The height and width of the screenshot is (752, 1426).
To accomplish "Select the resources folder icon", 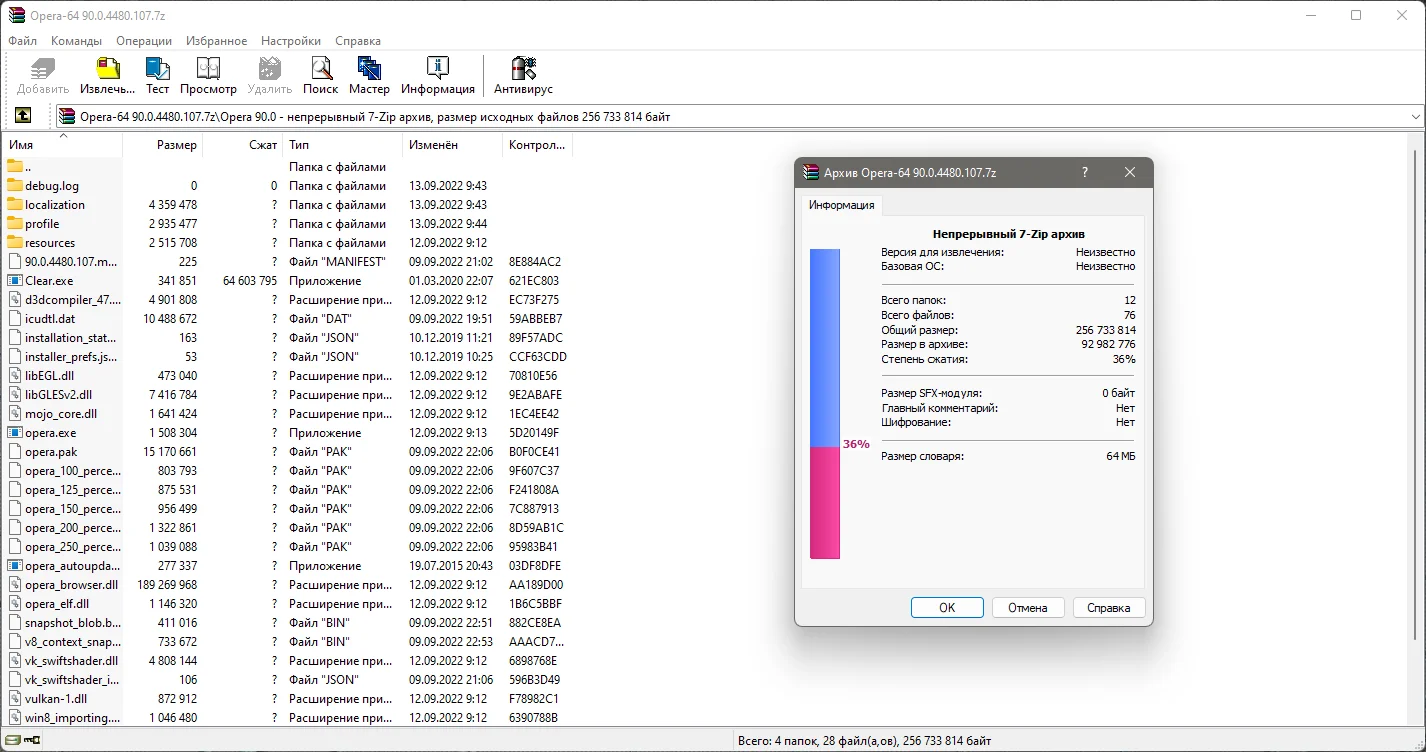I will [x=15, y=242].
